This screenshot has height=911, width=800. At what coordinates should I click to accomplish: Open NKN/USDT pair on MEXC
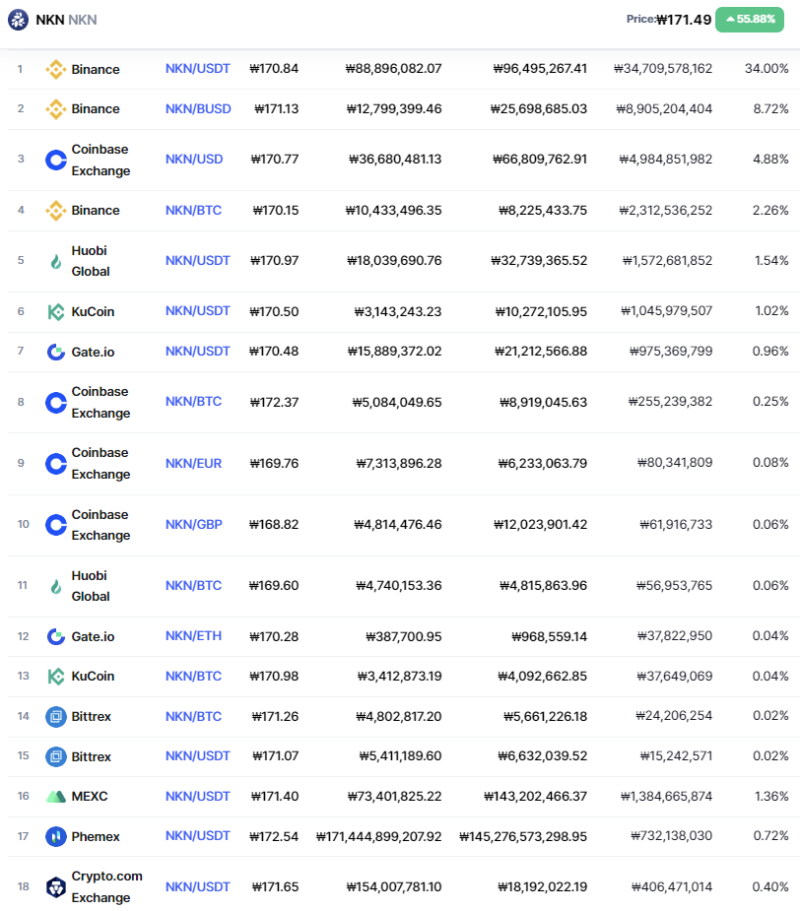click(198, 796)
